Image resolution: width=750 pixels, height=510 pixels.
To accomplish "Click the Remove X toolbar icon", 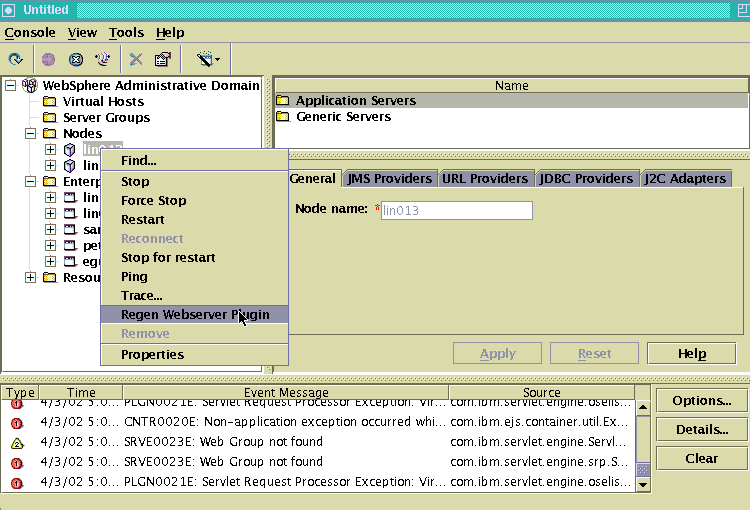I will [x=136, y=59].
